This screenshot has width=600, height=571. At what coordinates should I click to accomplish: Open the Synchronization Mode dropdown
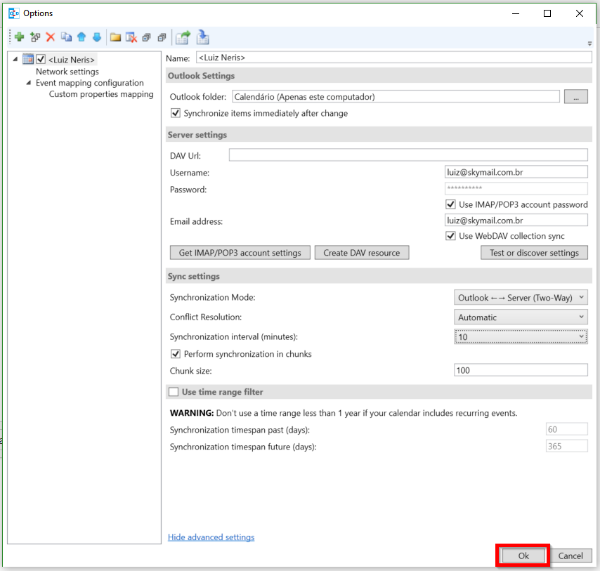pos(520,297)
